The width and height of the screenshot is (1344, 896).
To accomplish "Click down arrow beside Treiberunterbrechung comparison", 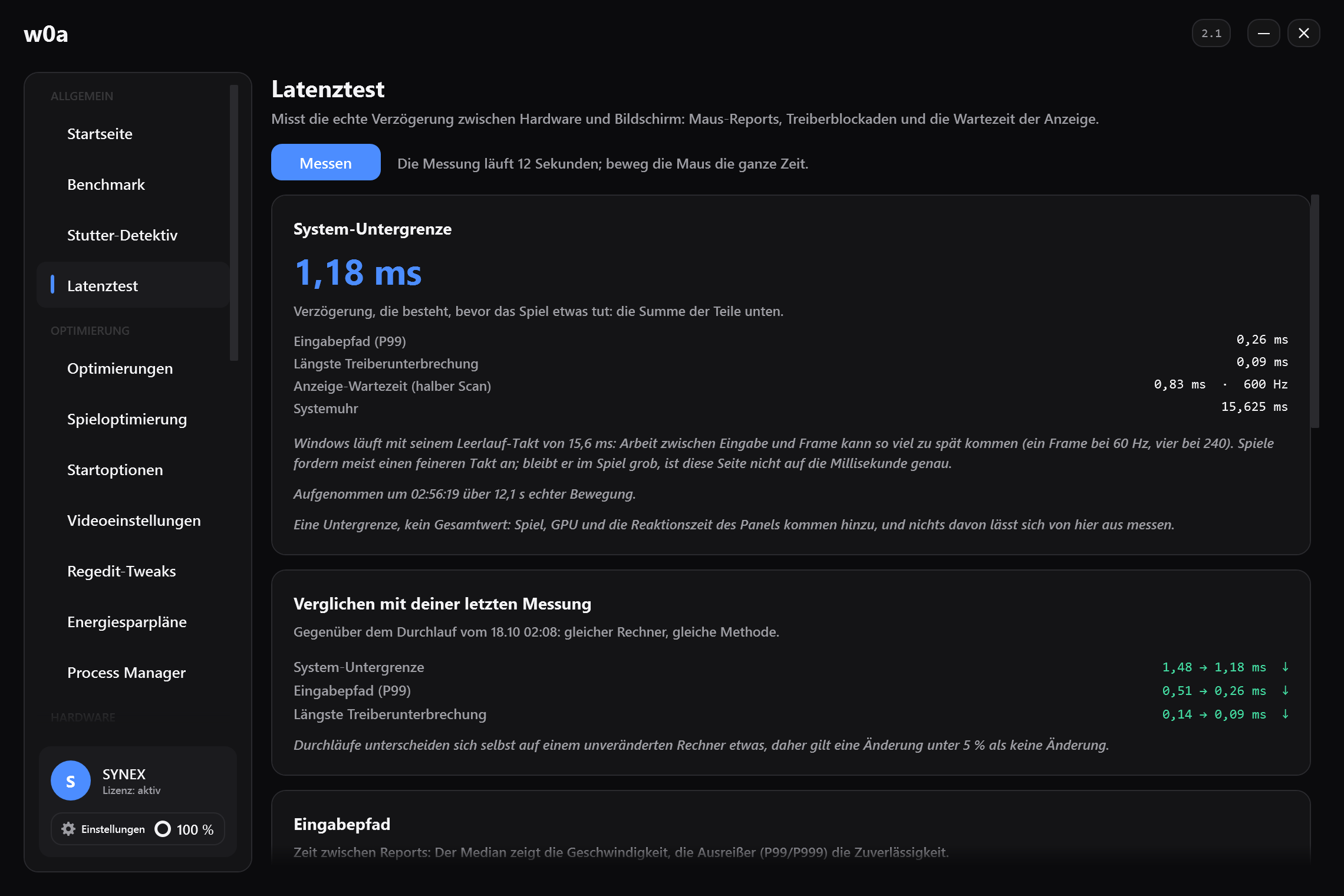I will (x=1286, y=714).
